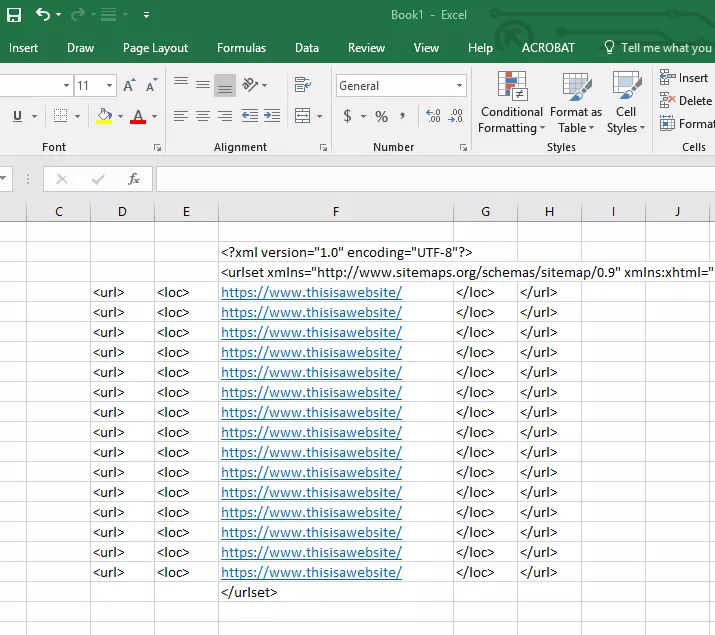Toggle Underline formatting
715x635 pixels.
tap(17, 117)
